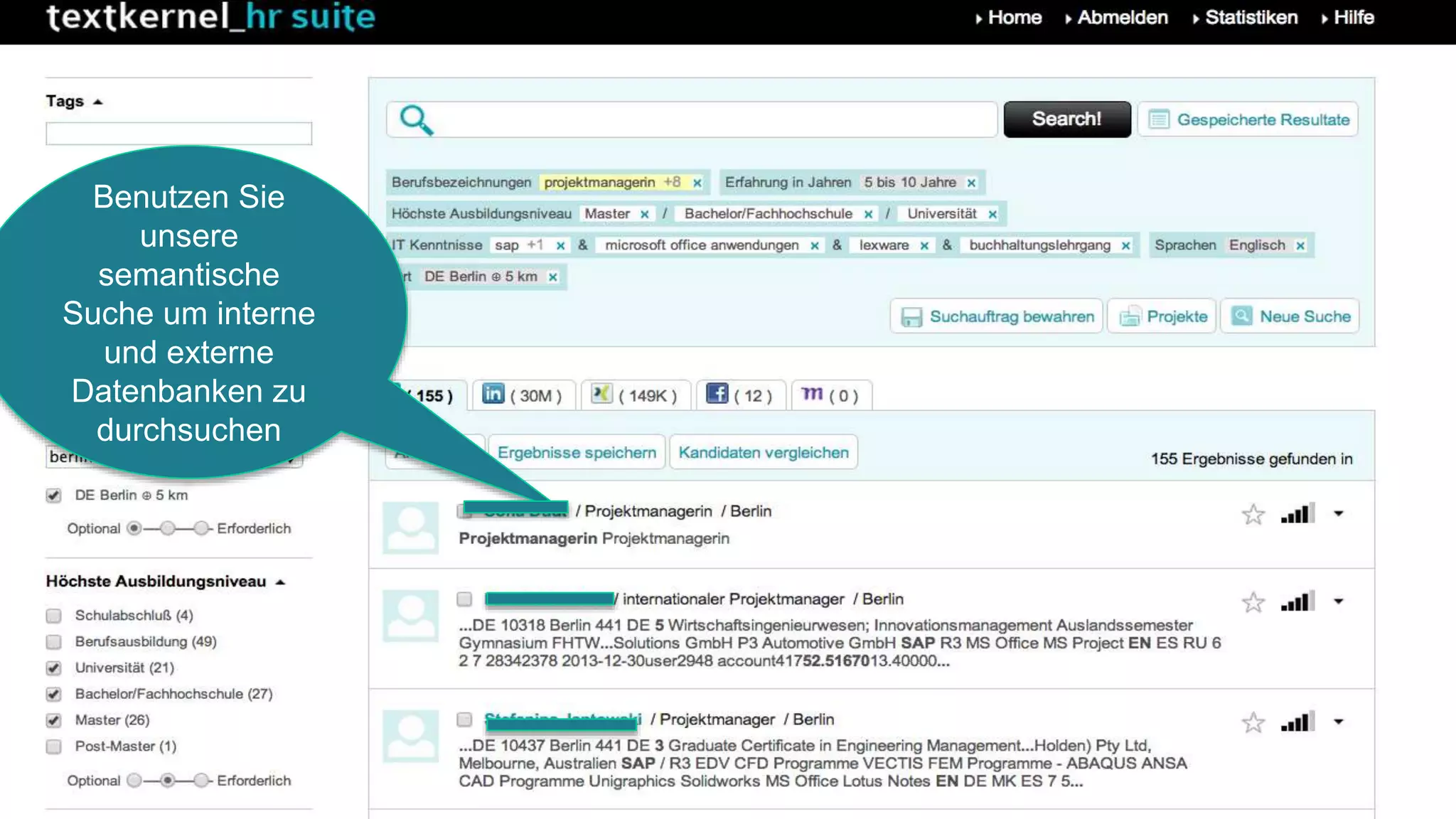Open Projekte

[x=1162, y=316]
